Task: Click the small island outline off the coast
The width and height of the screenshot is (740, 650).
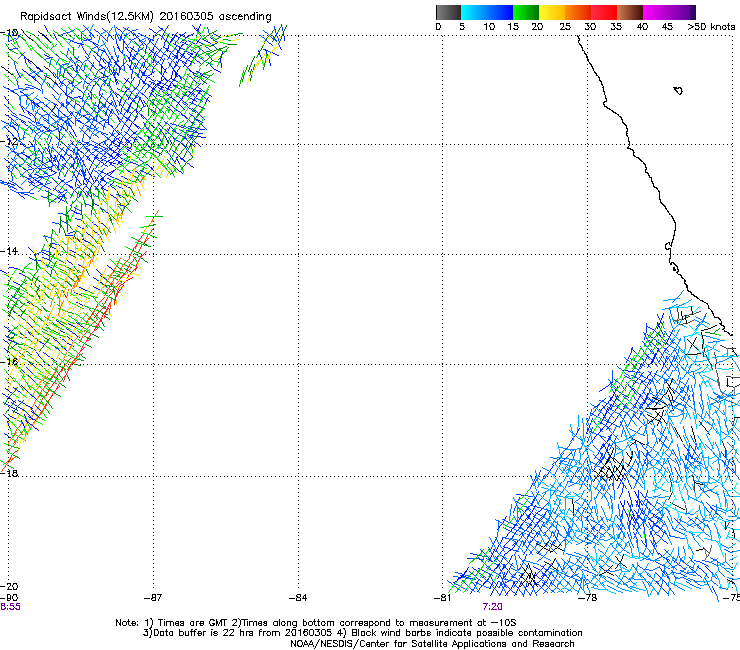Action: [x=678, y=91]
